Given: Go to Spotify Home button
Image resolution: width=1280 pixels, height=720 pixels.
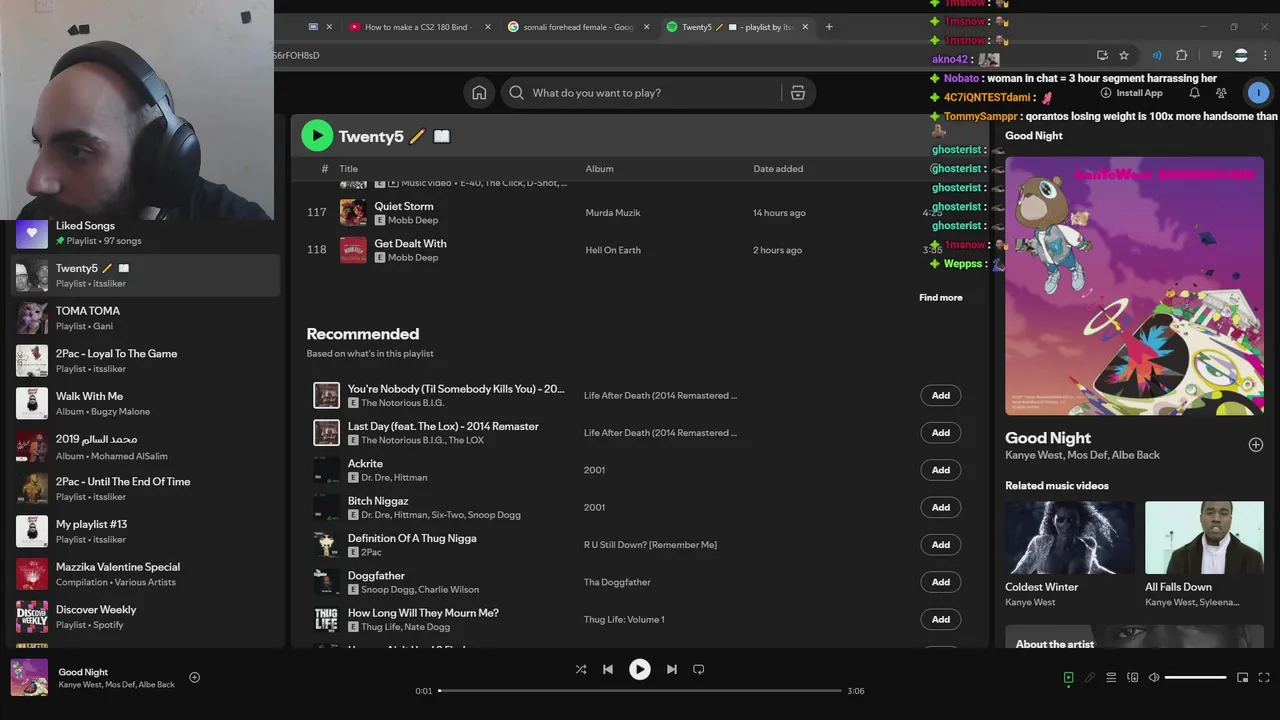Looking at the screenshot, I should [479, 93].
